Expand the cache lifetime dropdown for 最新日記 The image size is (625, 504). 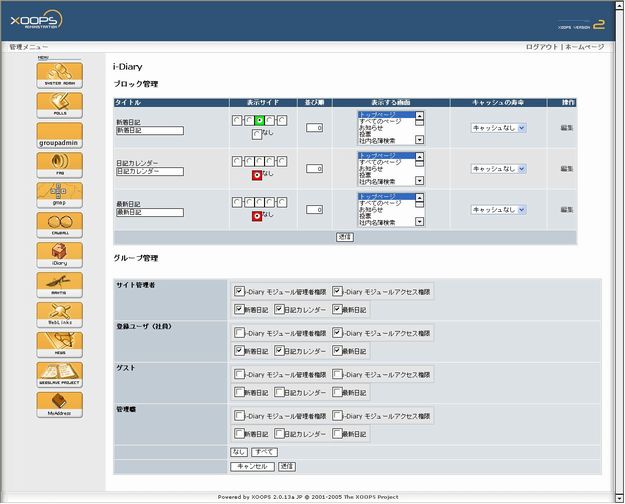point(498,209)
